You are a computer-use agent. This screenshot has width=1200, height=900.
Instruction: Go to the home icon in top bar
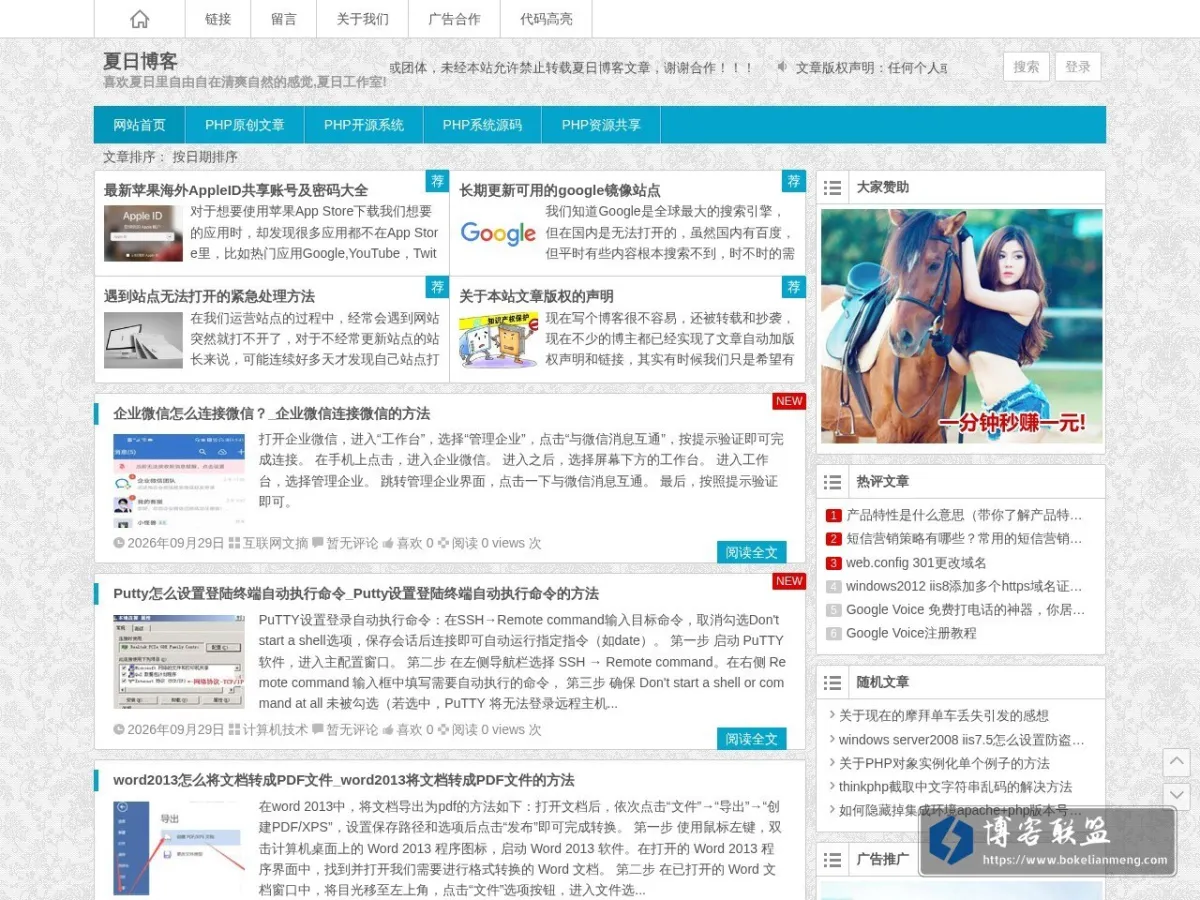[140, 19]
